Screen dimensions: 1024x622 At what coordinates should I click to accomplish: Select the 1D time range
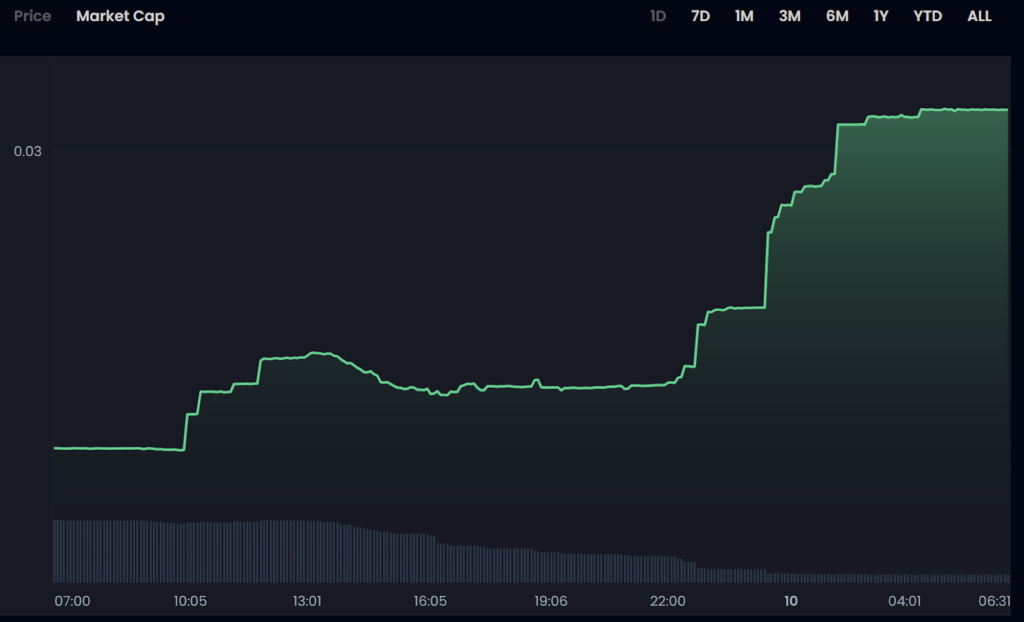coord(658,16)
